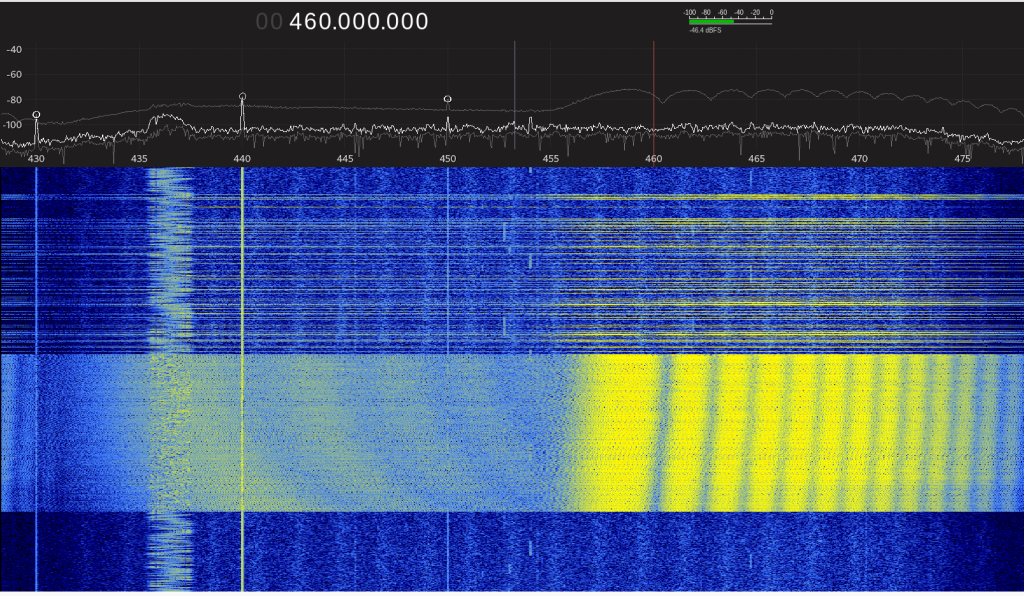Select the peak marker circle at 430 MHz
The width and height of the screenshot is (1024, 596).
[36, 115]
